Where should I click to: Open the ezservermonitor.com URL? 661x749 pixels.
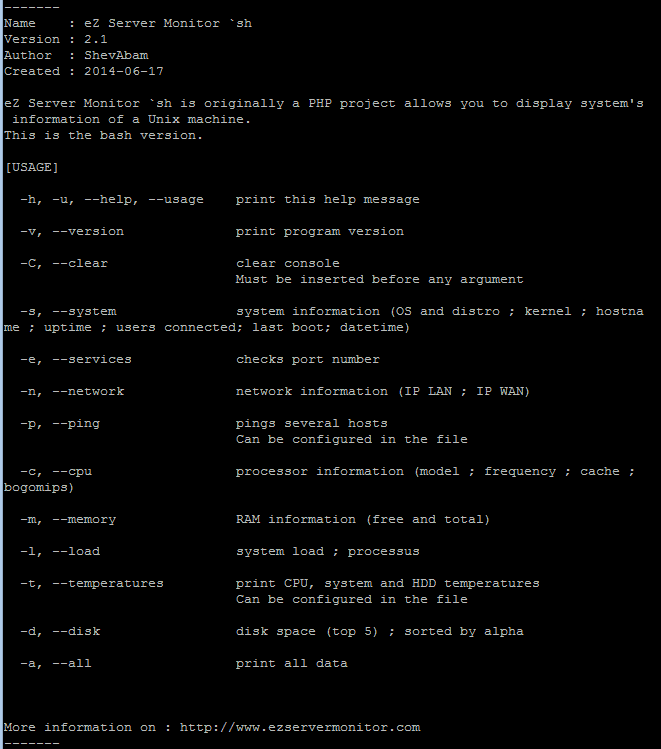click(x=300, y=728)
